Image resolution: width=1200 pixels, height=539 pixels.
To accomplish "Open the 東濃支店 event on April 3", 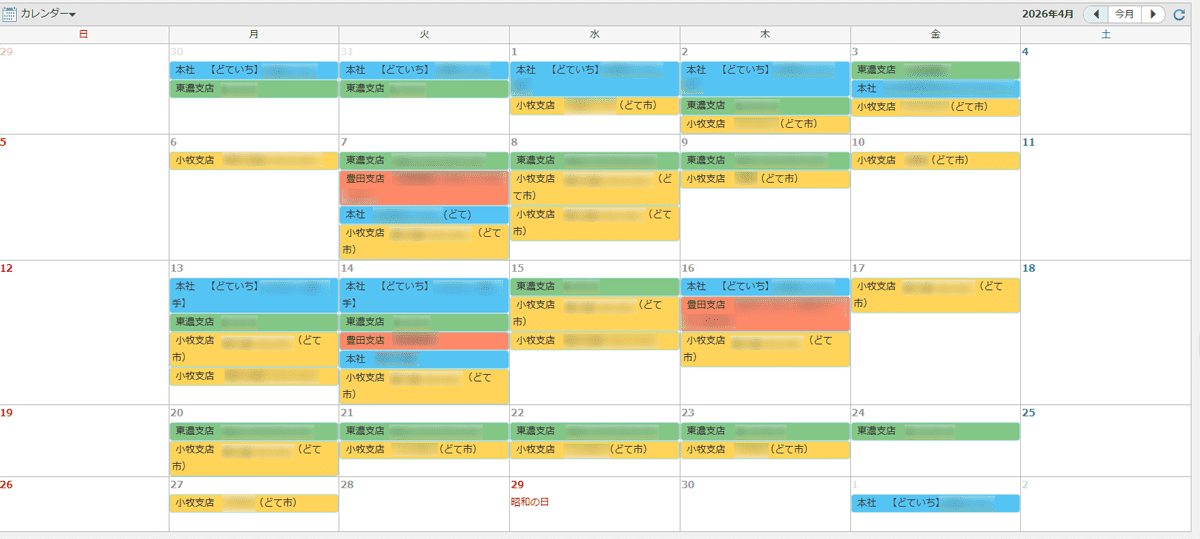I will tap(935, 70).
